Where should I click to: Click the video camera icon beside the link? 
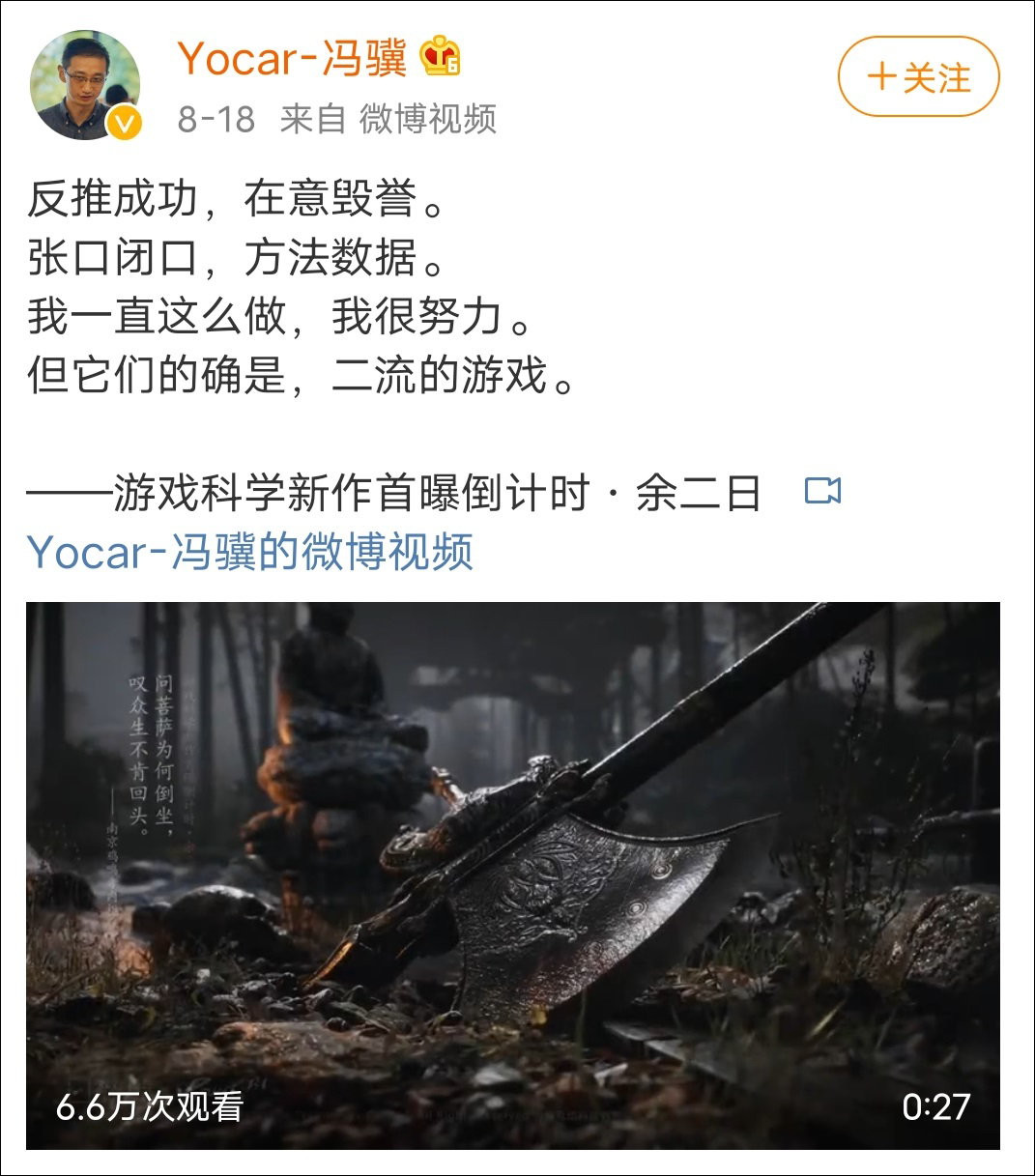point(822,491)
